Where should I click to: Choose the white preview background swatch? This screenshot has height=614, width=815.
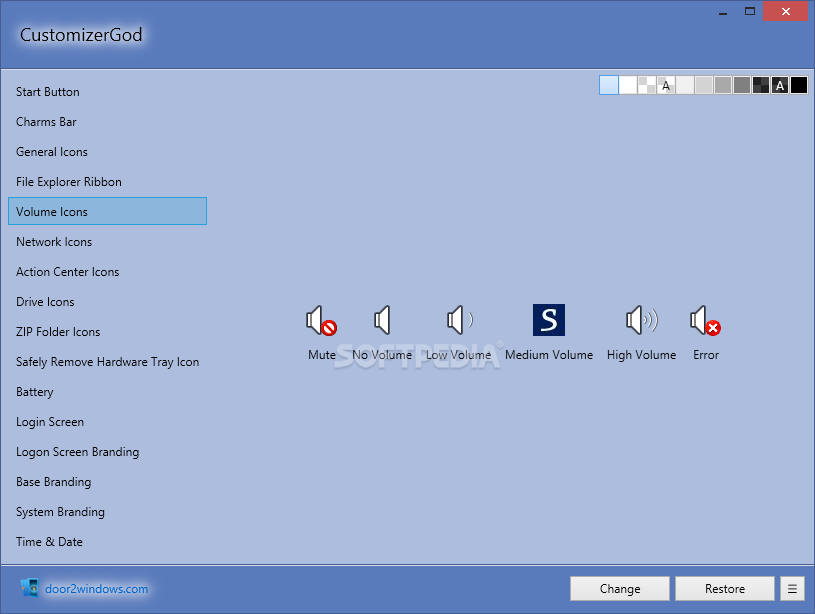click(628, 85)
